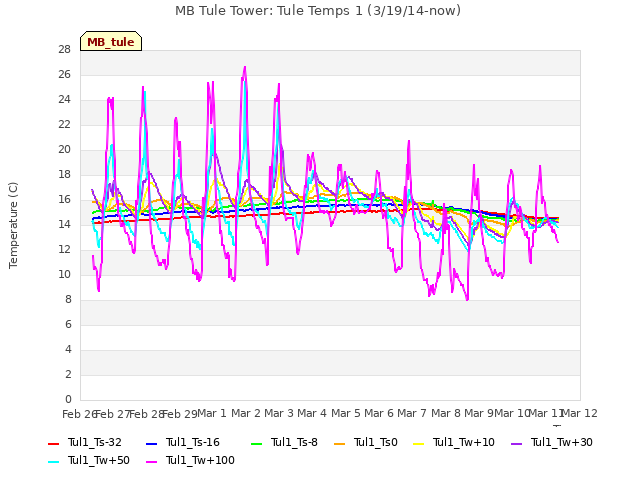The width and height of the screenshot is (640, 480).
Task: Click the MB_tule label tab
Action: 111,41
